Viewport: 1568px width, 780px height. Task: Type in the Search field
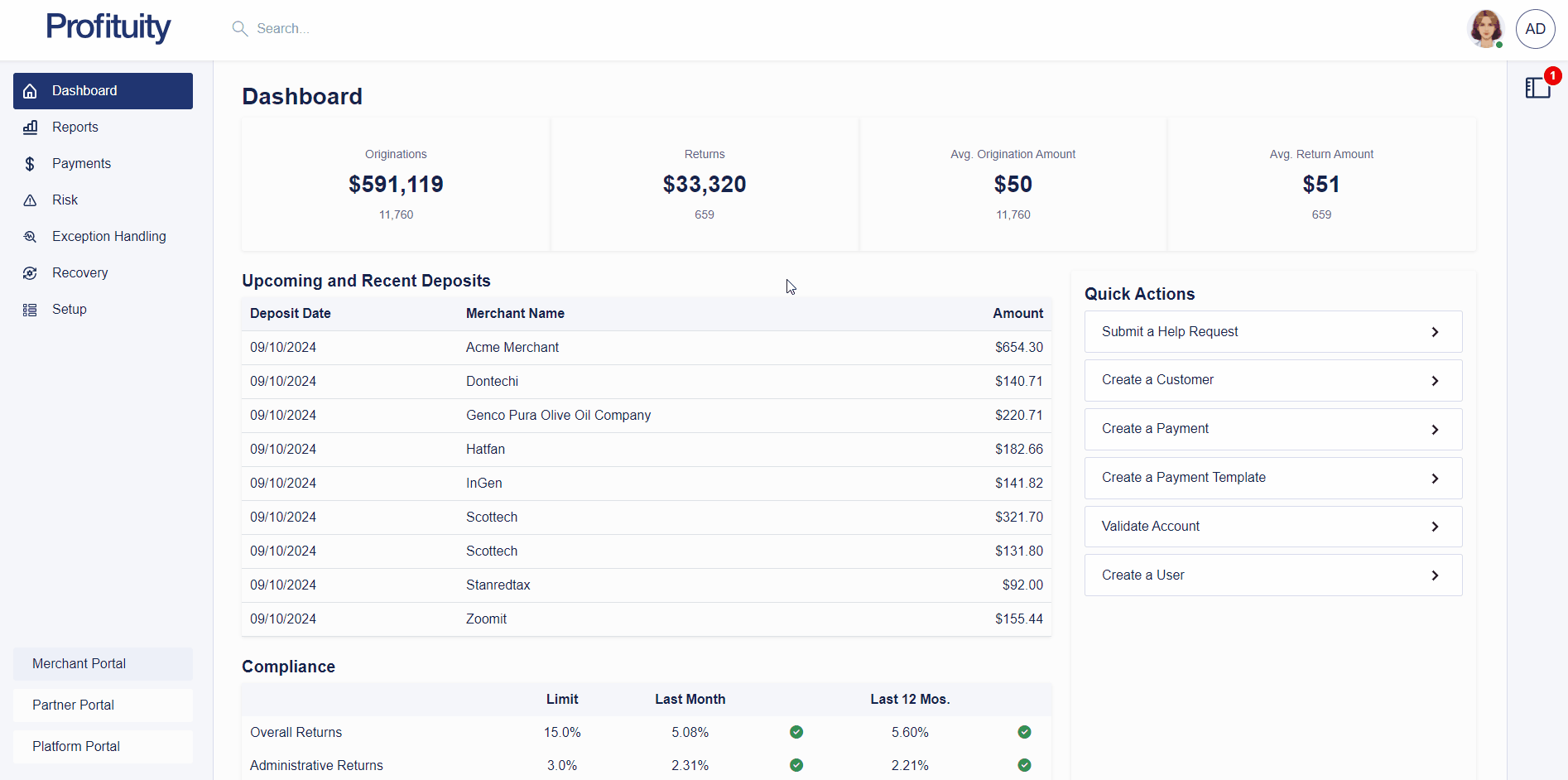(x=331, y=29)
